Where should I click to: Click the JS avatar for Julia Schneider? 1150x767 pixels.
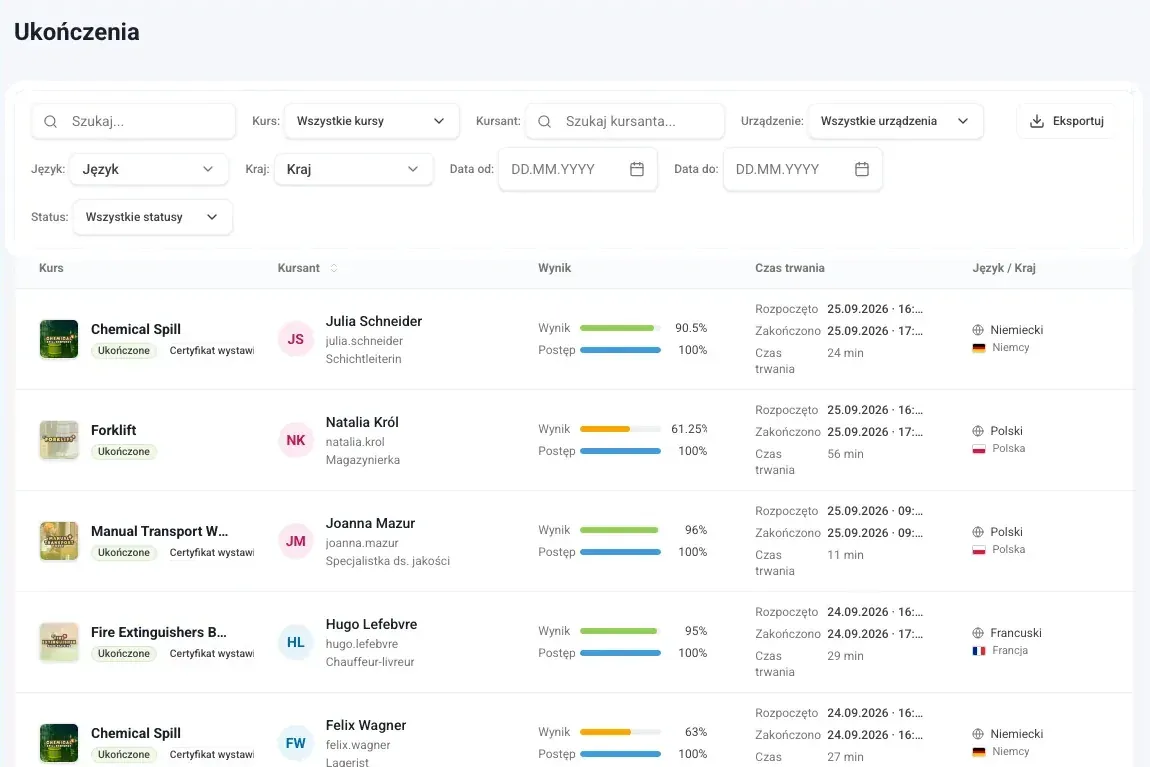click(x=296, y=340)
